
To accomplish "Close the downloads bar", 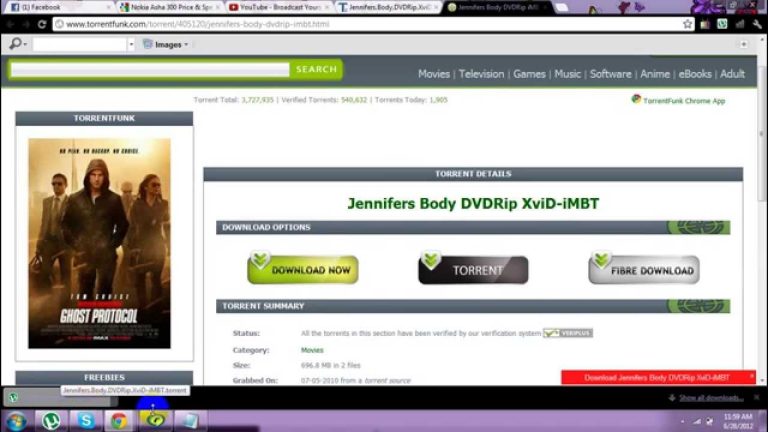I will (757, 397).
